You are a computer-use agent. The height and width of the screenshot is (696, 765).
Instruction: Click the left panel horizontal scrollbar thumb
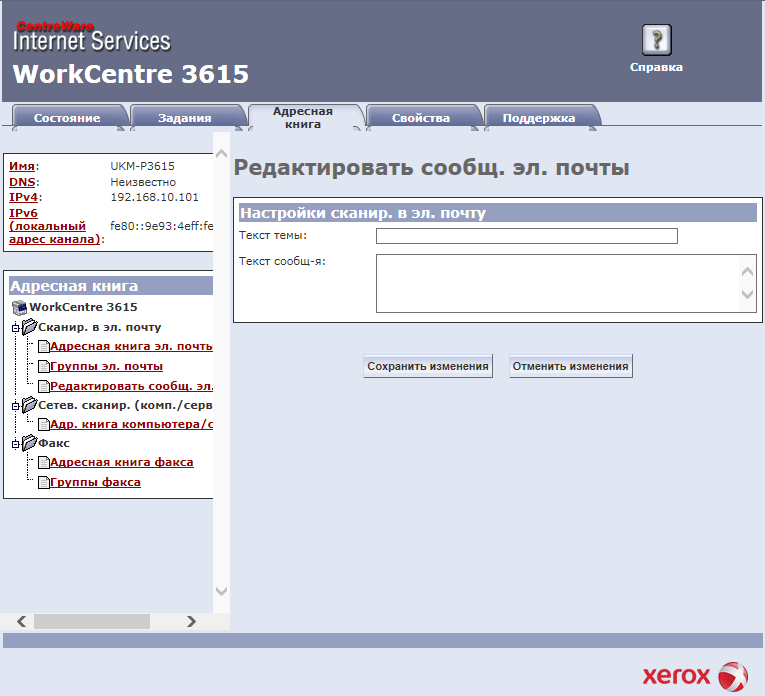click(x=92, y=621)
